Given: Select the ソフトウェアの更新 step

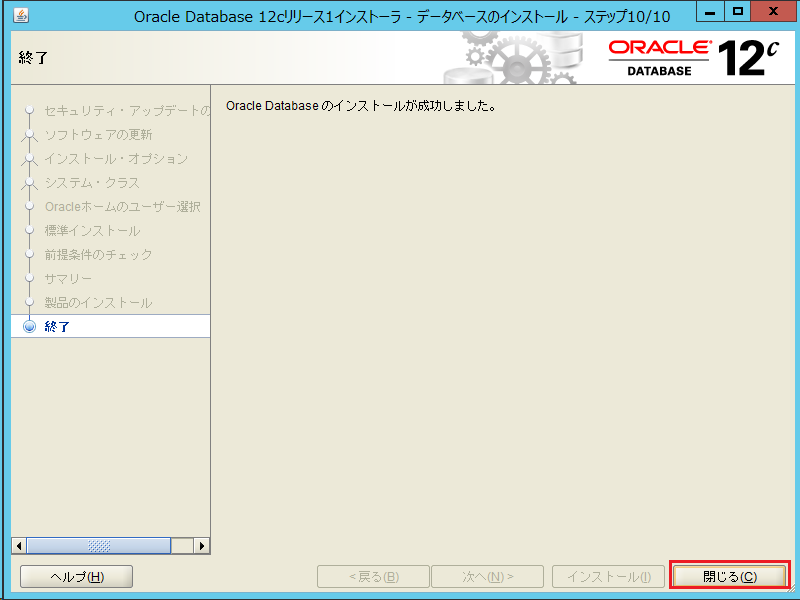Looking at the screenshot, I should (98, 135).
